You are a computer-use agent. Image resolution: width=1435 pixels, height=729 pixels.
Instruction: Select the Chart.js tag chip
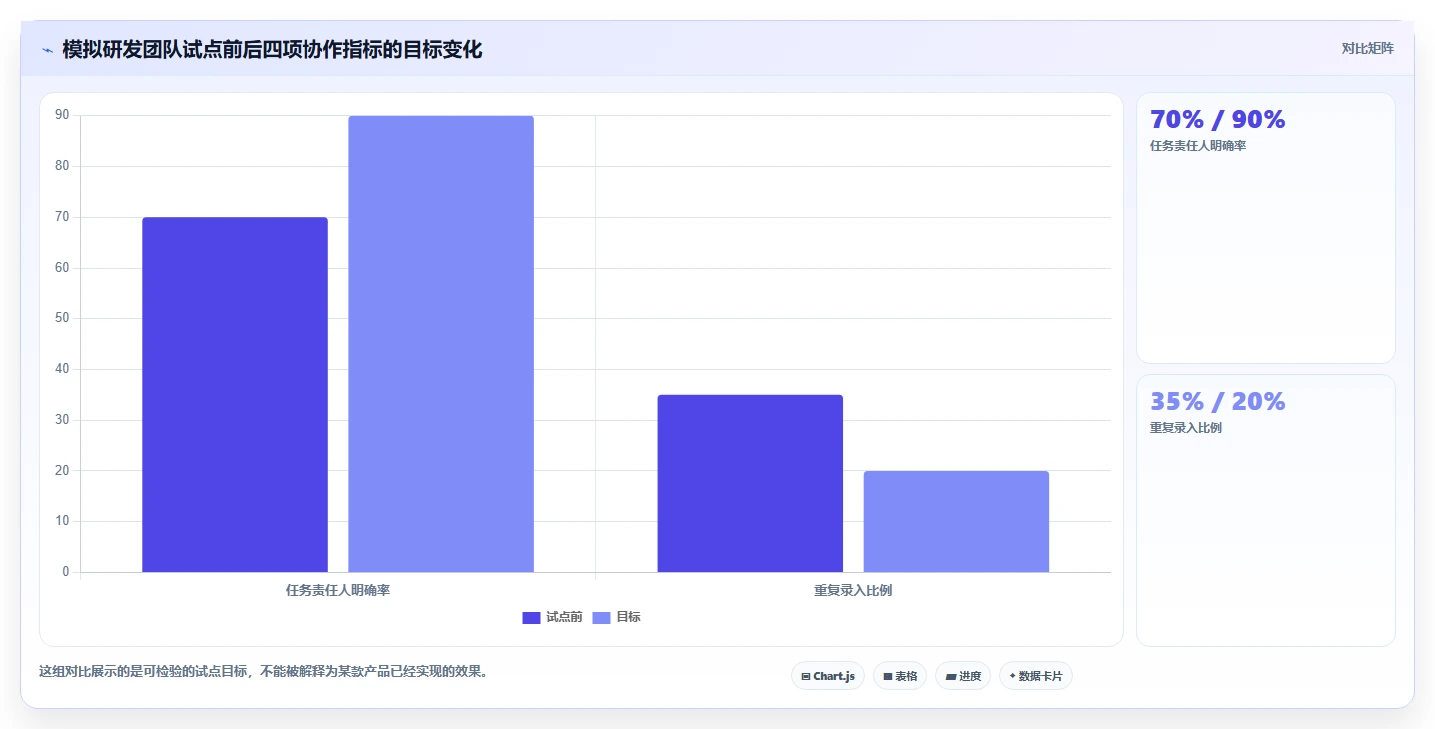tap(828, 676)
